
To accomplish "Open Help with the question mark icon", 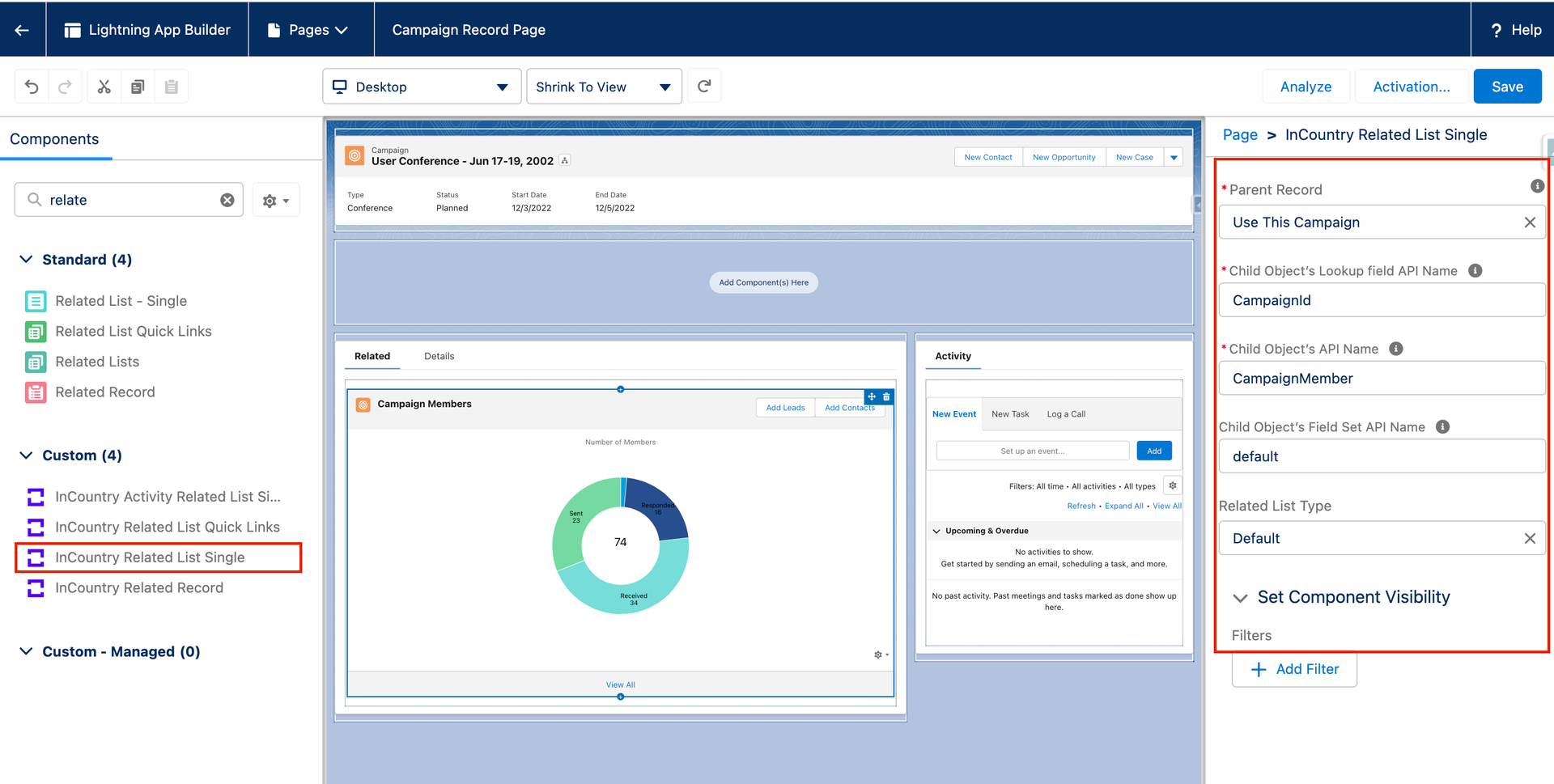I will pos(1496,29).
